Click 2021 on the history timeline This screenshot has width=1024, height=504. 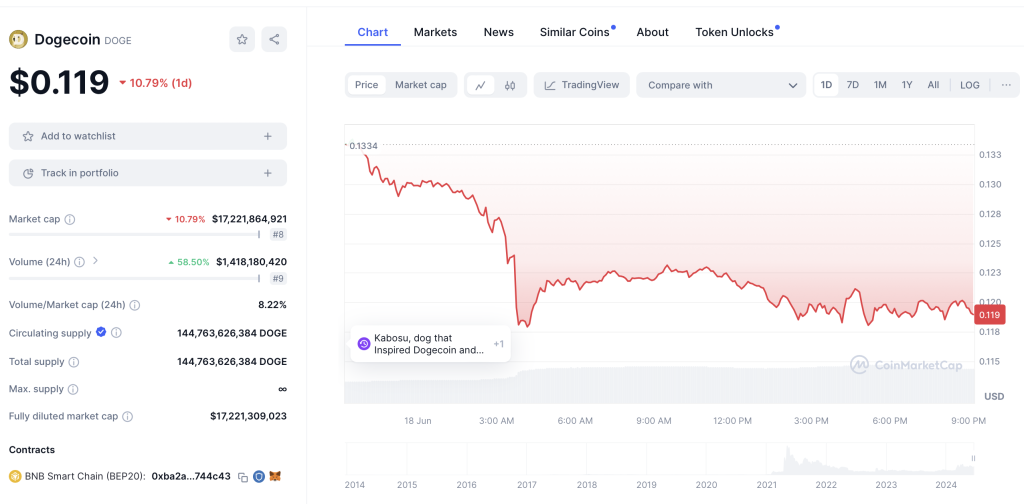[766, 485]
